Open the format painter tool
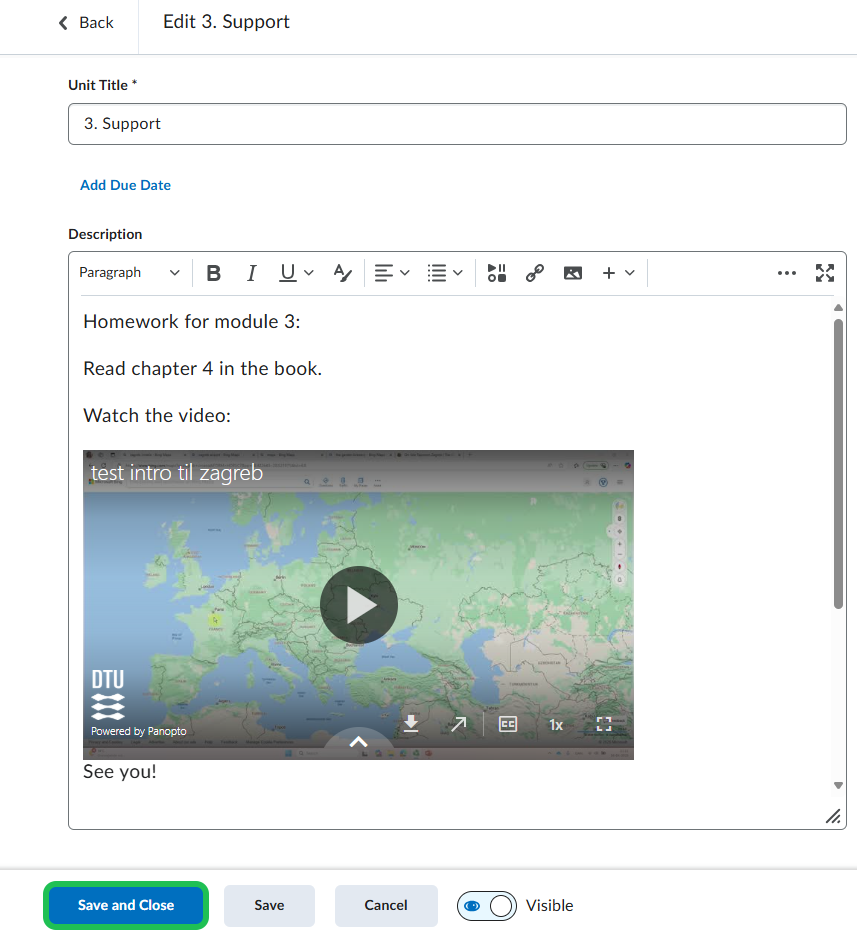 (x=343, y=273)
